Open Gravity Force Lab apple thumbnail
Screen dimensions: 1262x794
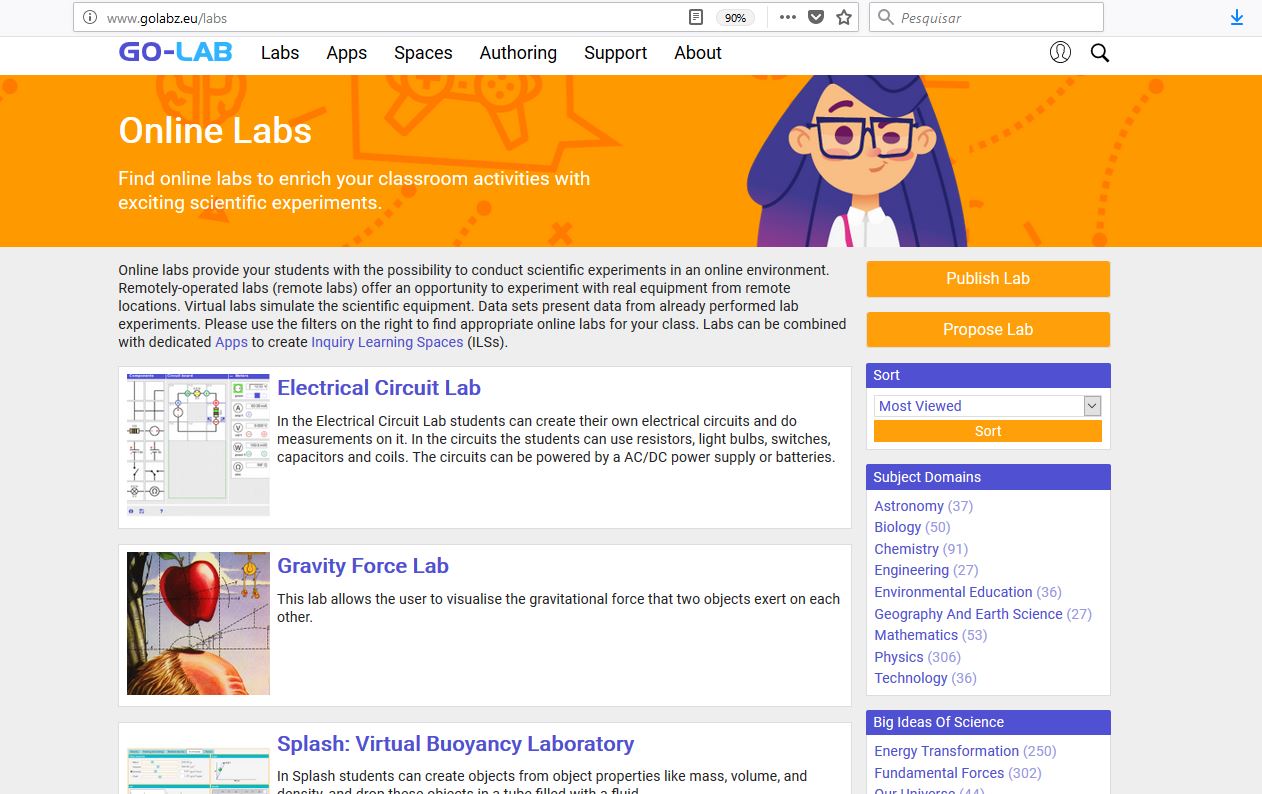[x=198, y=623]
